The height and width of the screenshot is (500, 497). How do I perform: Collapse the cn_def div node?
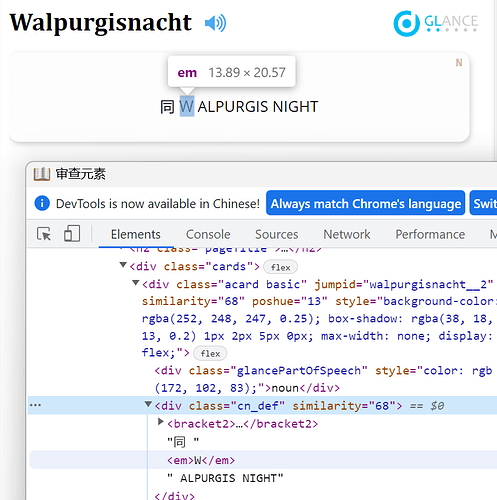[x=148, y=404]
